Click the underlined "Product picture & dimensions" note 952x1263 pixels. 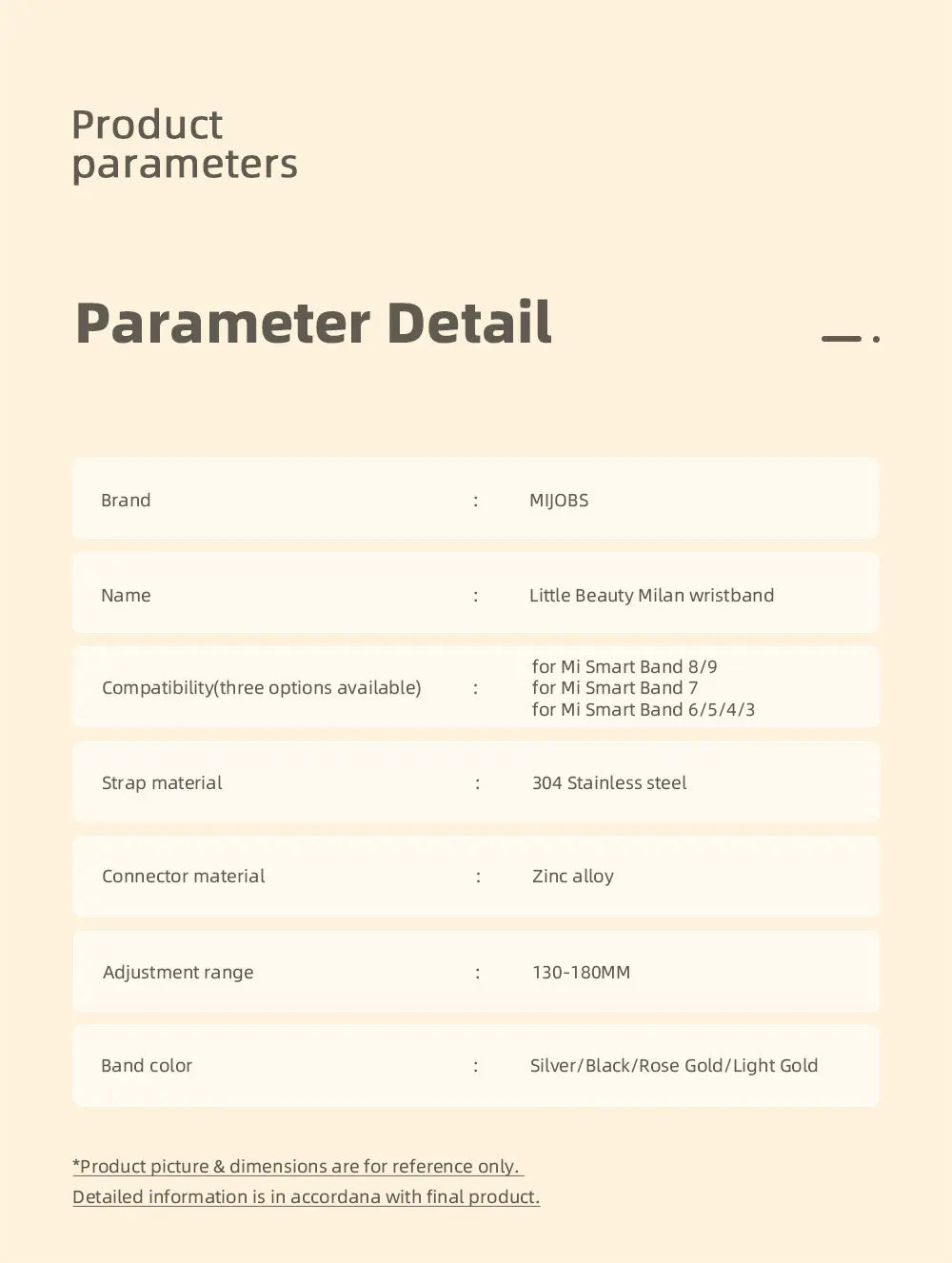coord(298,1167)
